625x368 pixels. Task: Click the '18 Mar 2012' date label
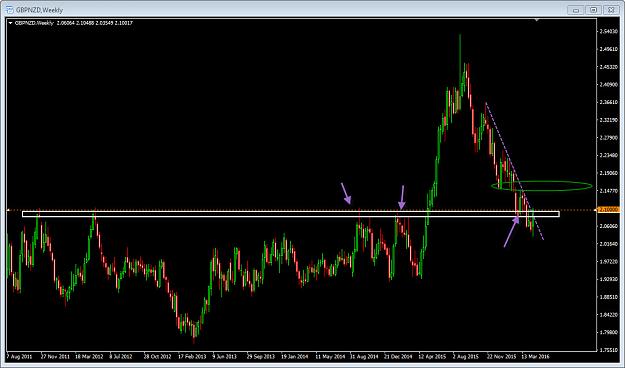click(89, 356)
